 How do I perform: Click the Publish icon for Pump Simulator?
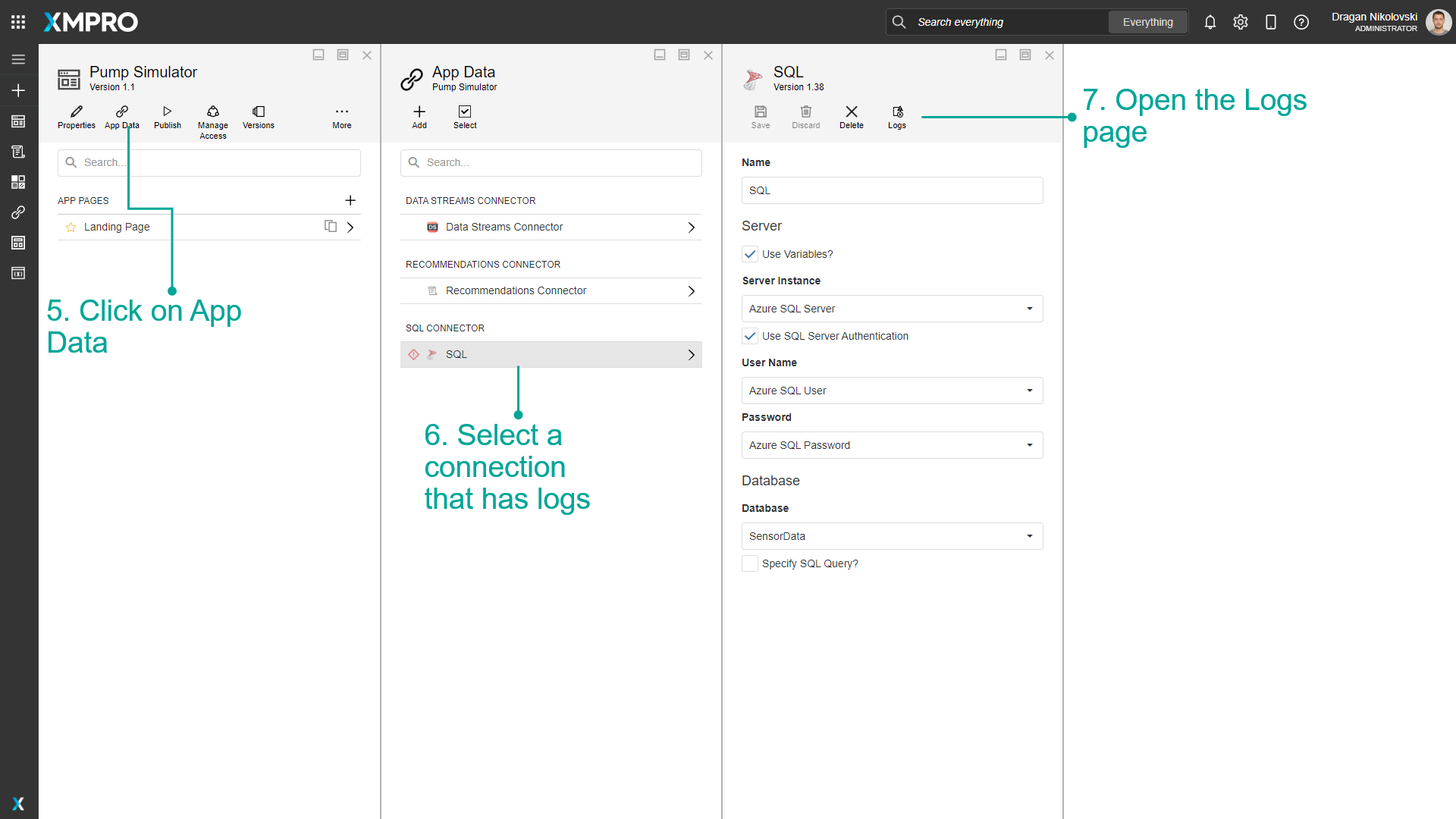[x=167, y=116]
